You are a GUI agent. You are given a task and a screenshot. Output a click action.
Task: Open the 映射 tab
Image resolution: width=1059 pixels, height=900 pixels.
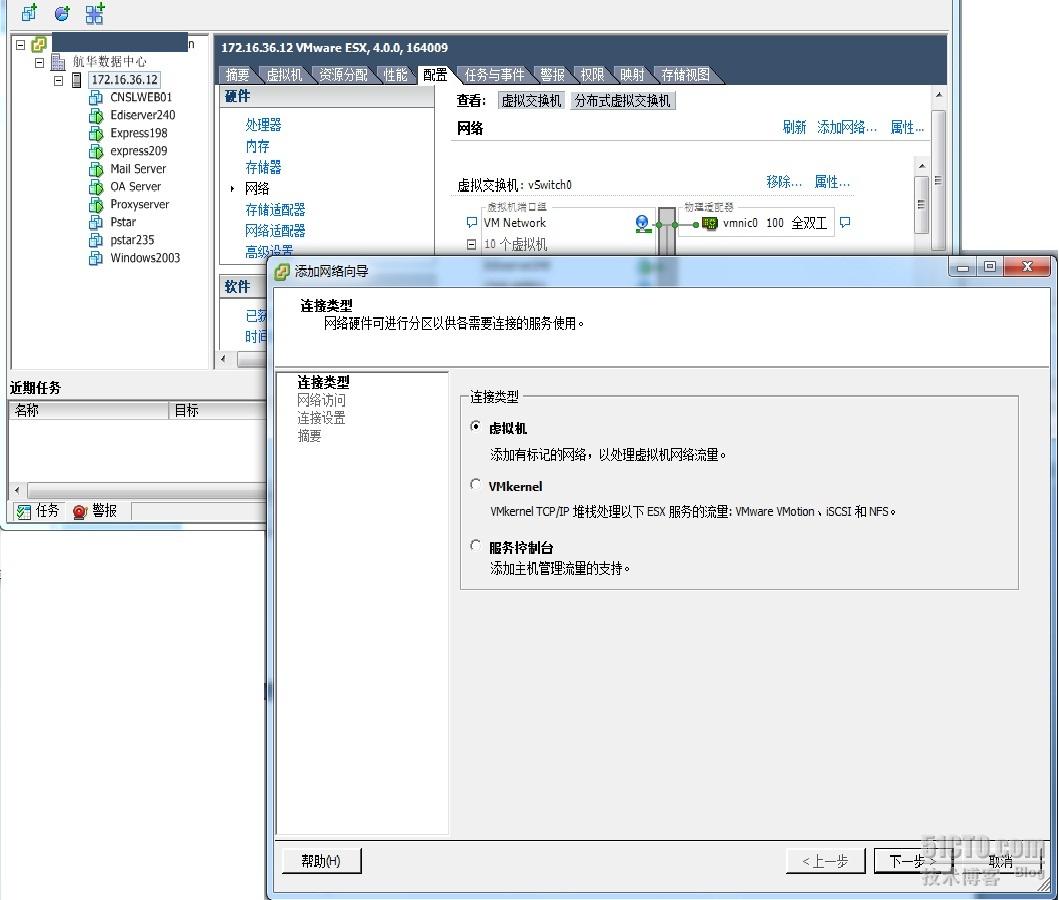(632, 75)
